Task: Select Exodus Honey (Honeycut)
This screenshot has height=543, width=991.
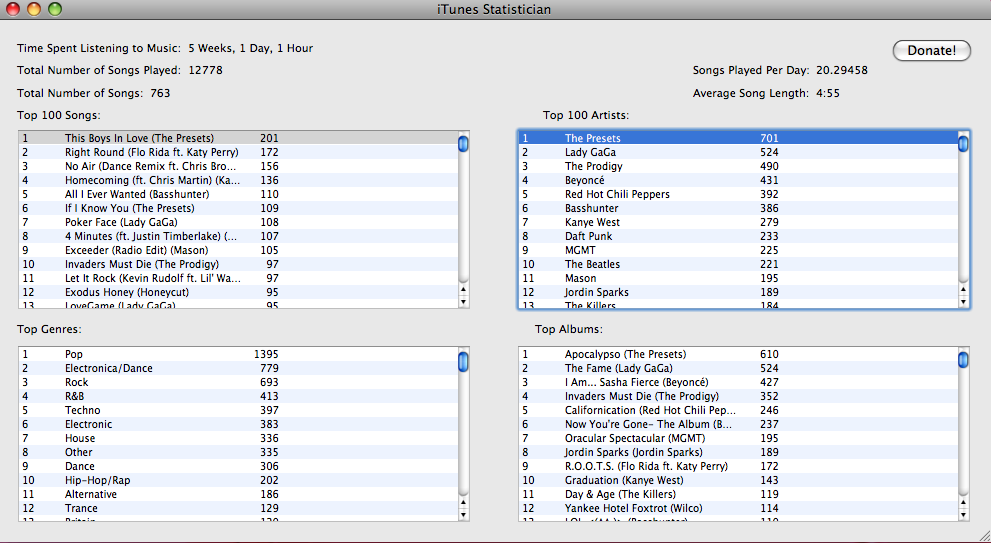Action: point(238,292)
